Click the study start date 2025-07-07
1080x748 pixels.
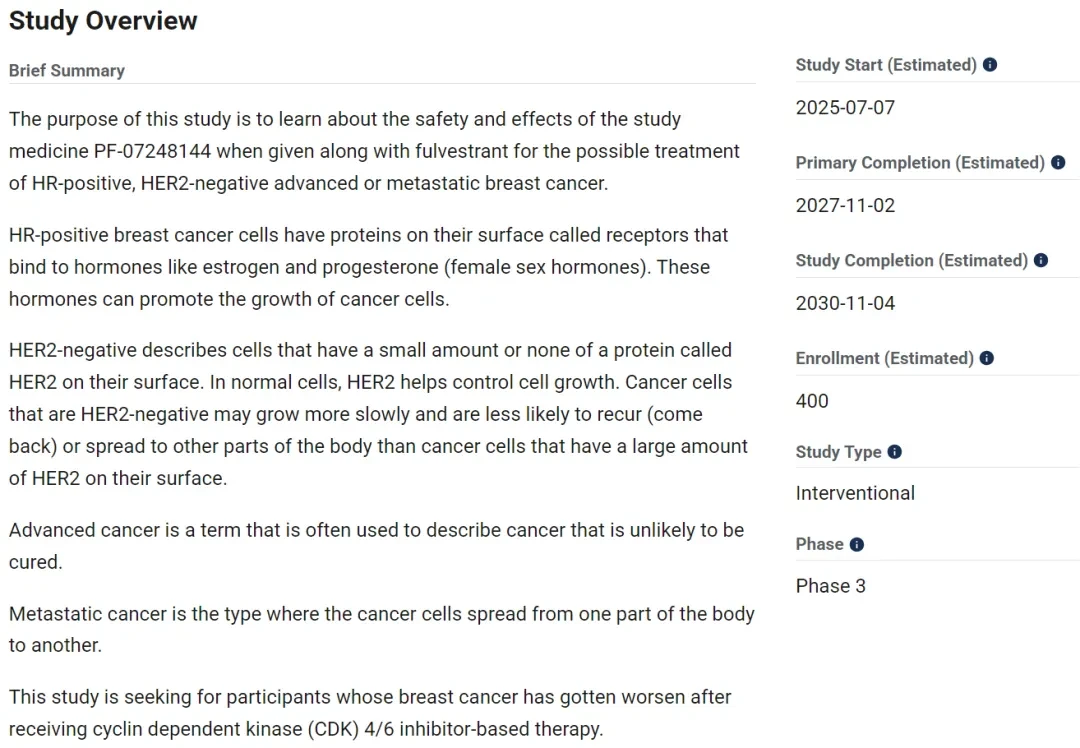click(x=845, y=107)
